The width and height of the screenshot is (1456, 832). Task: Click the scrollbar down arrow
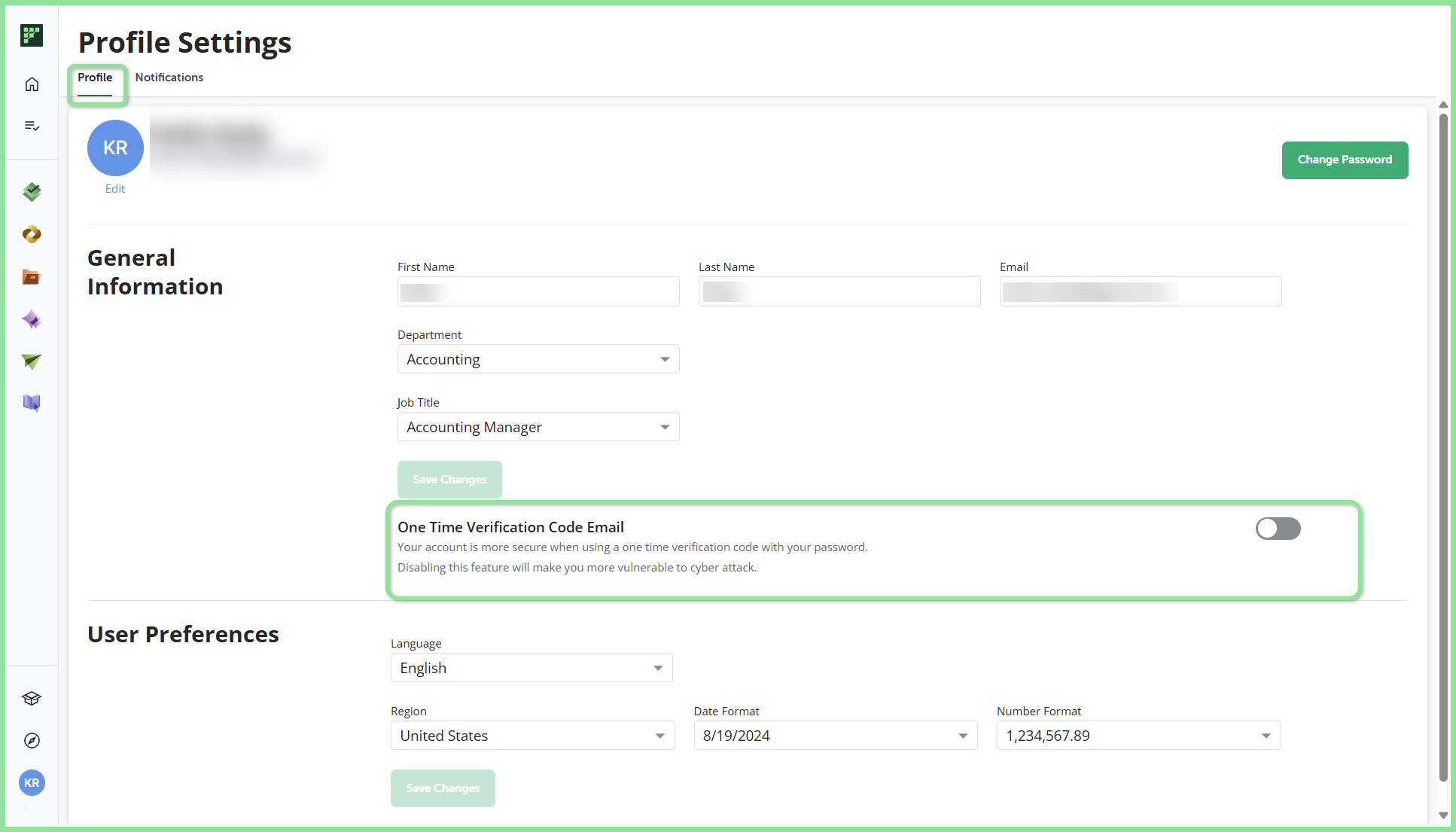pyautogui.click(x=1443, y=815)
